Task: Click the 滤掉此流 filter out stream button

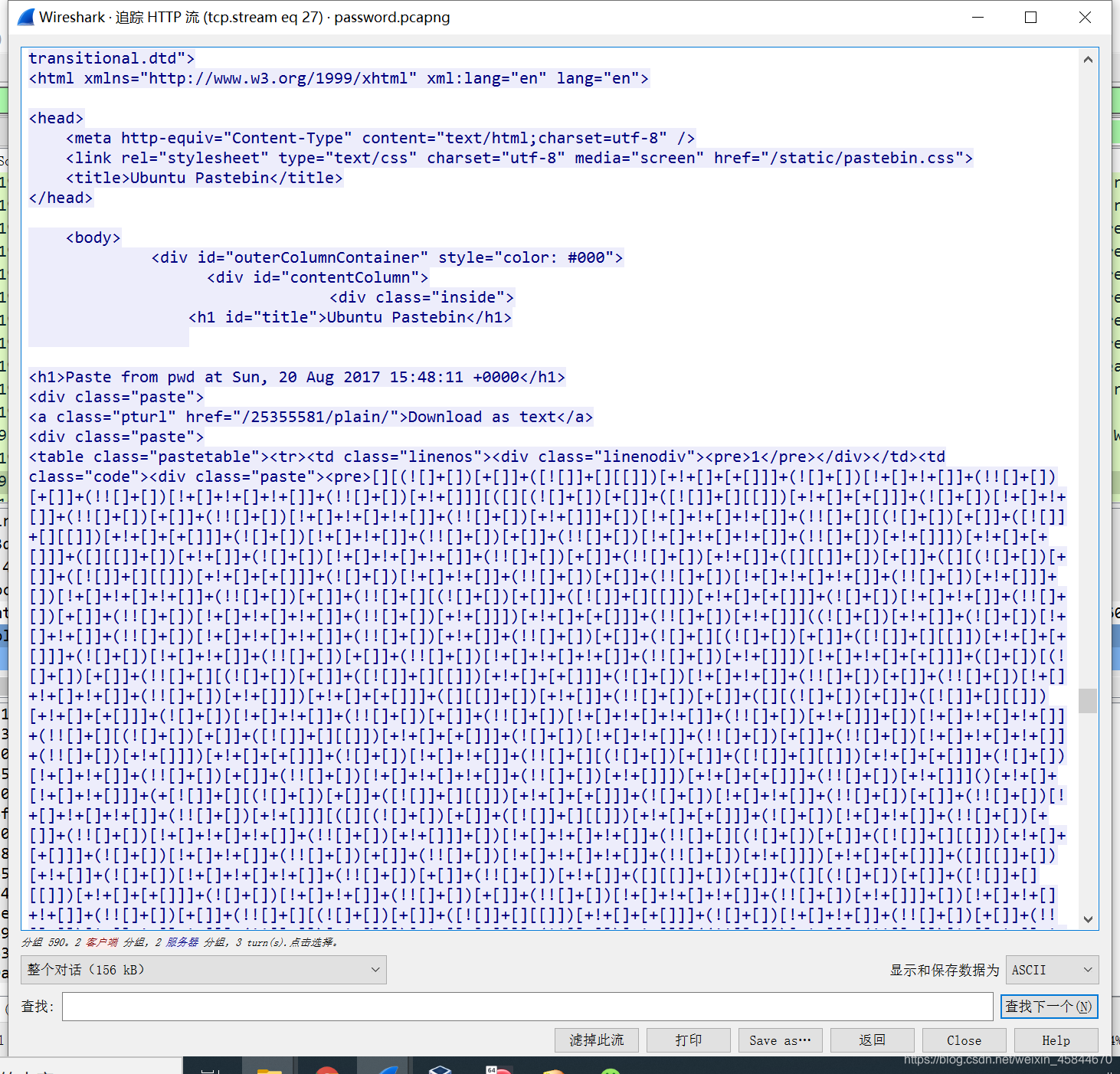Action: [x=597, y=1040]
